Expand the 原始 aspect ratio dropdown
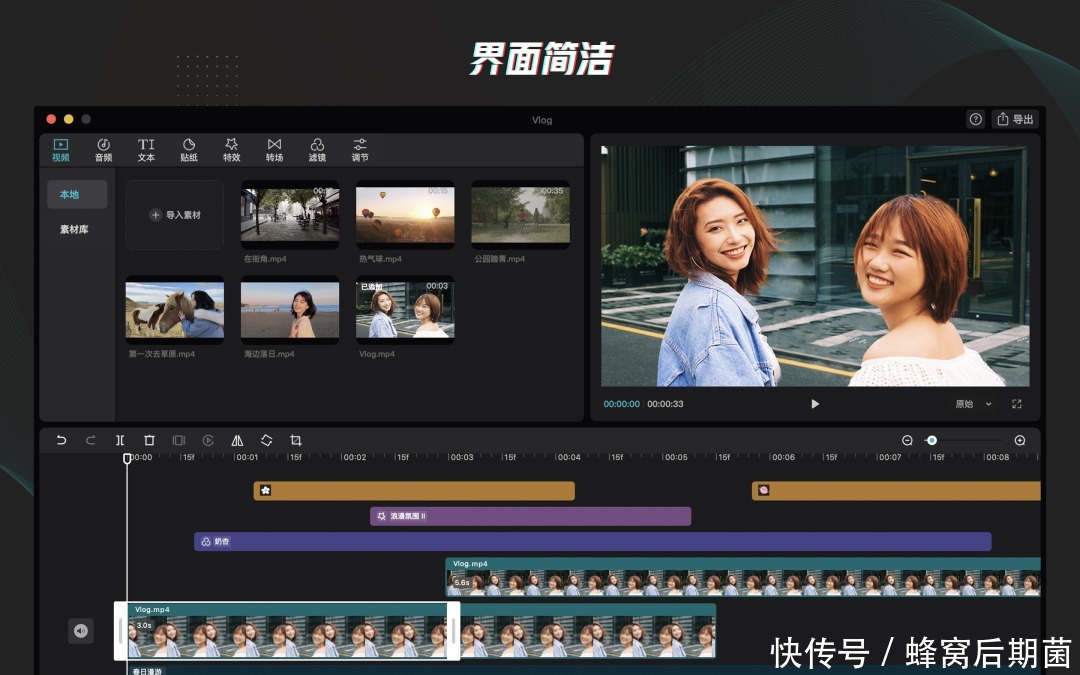This screenshot has width=1080, height=675. click(x=973, y=404)
